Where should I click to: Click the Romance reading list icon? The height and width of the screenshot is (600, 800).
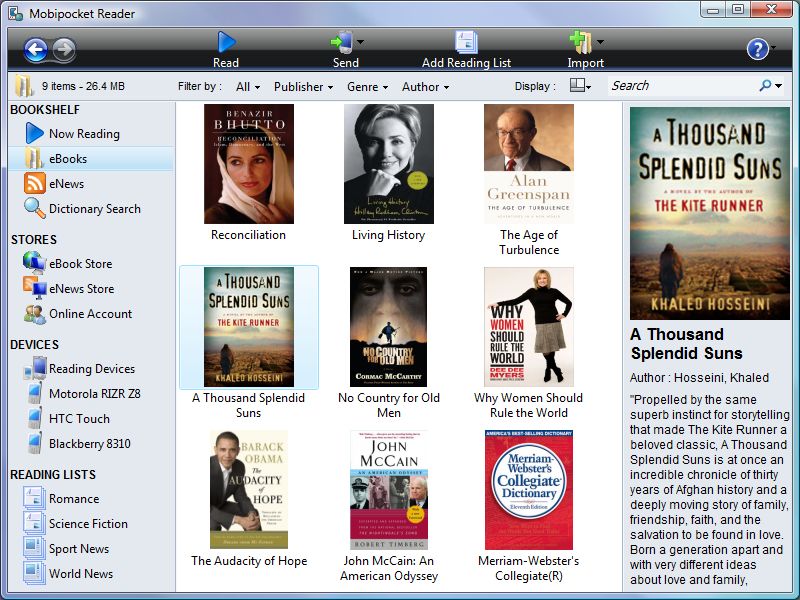pyautogui.click(x=34, y=498)
